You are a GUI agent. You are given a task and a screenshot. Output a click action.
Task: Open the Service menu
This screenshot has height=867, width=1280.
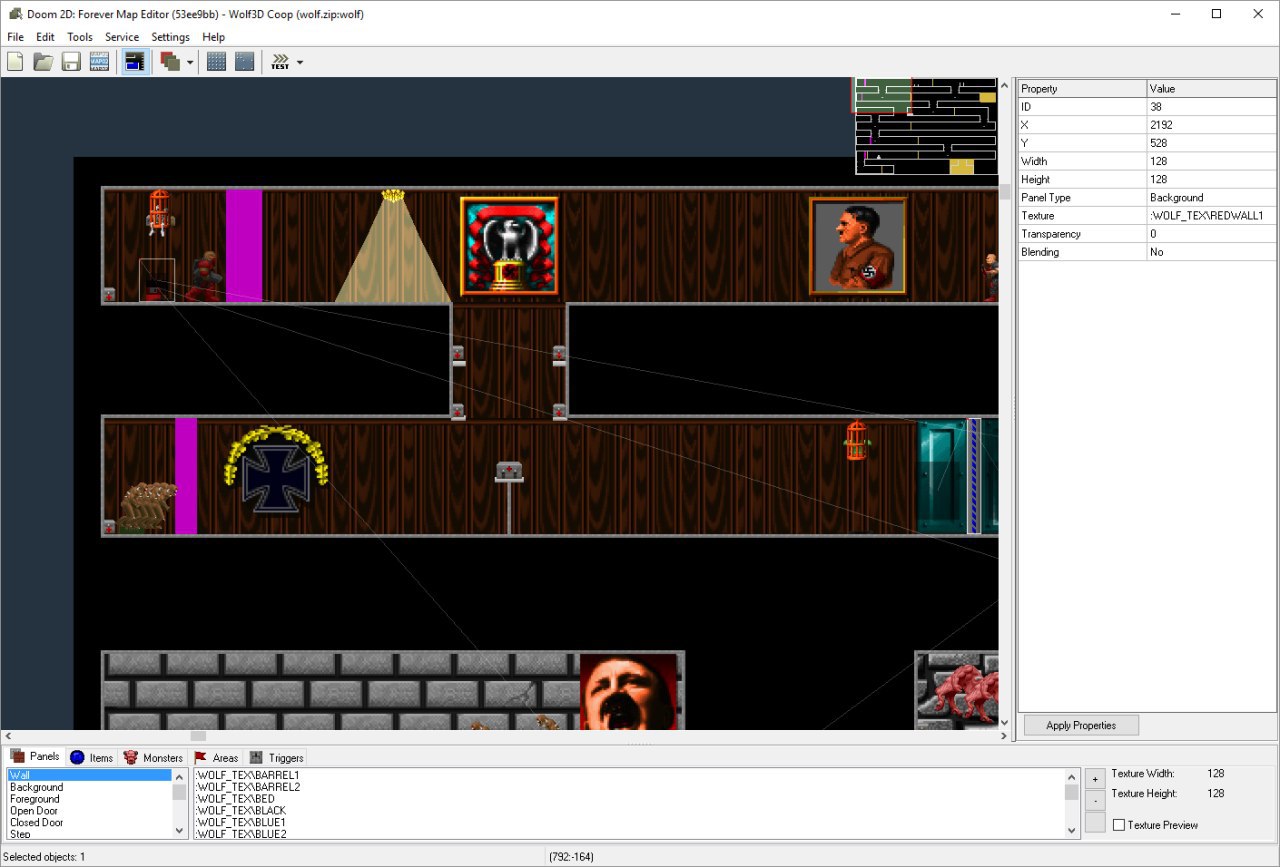click(x=122, y=37)
